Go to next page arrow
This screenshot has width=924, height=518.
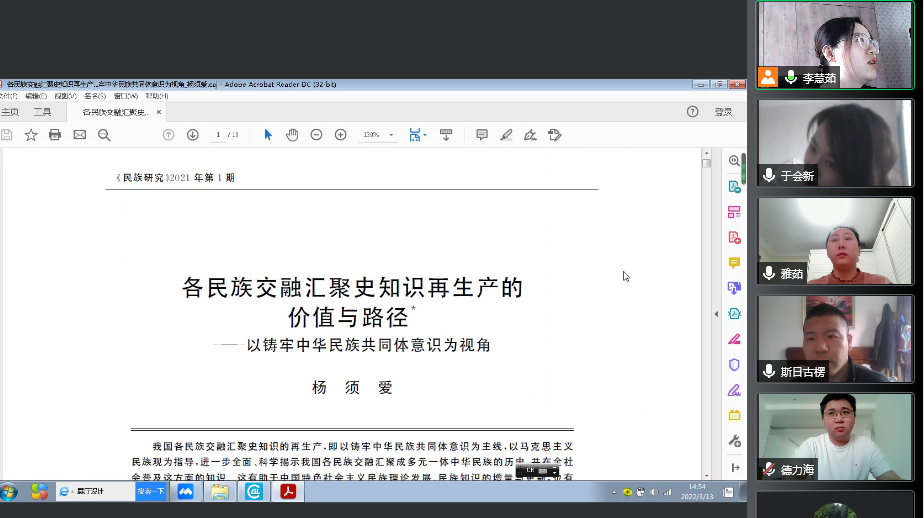pos(192,135)
